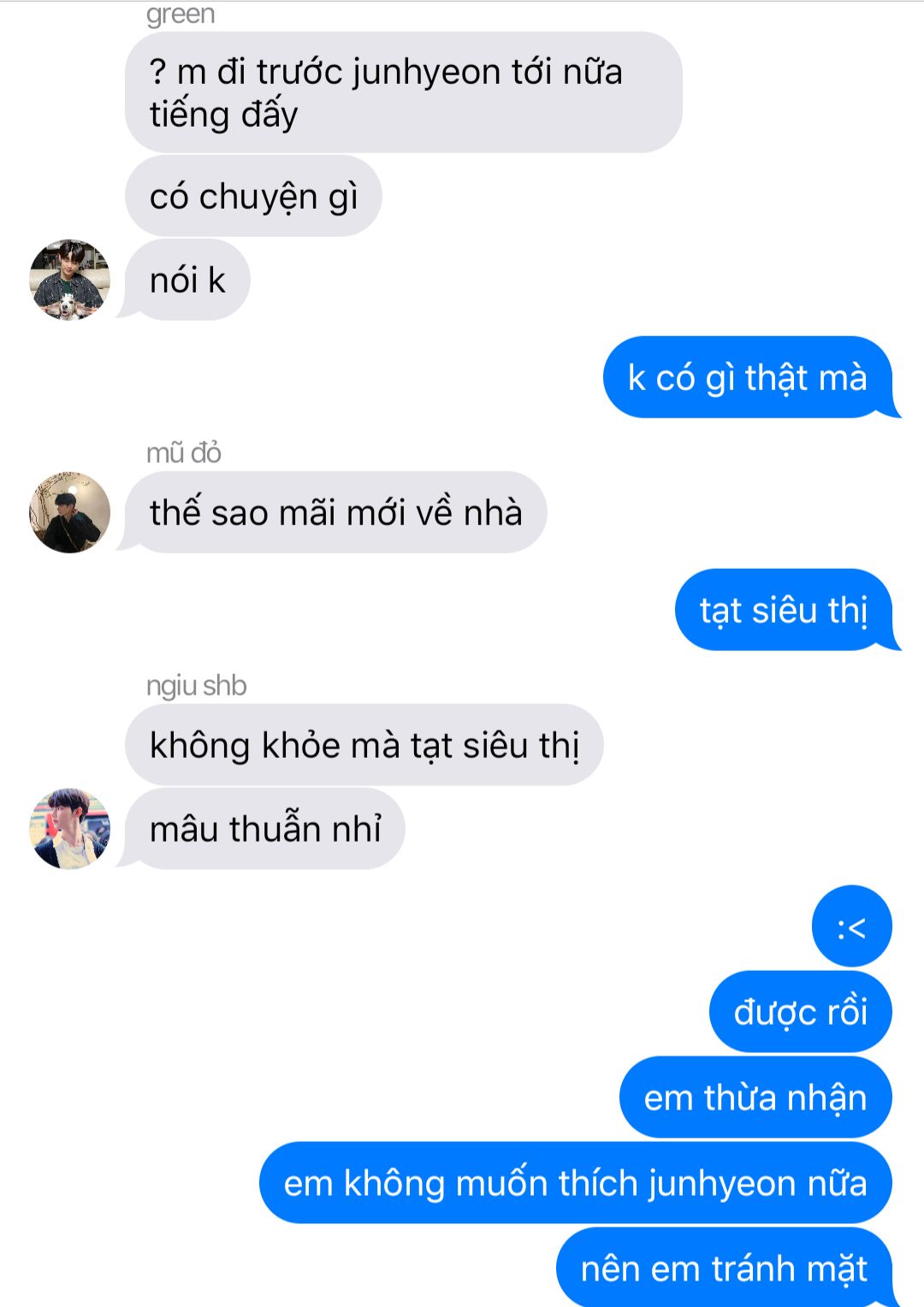Tap mũ đỏ's avatar photo

[x=70, y=512]
